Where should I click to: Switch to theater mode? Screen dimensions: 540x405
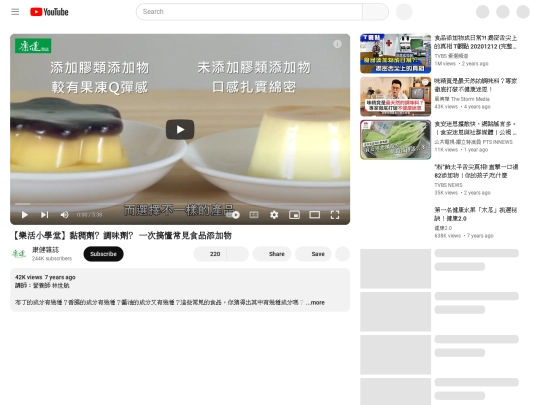tap(314, 215)
